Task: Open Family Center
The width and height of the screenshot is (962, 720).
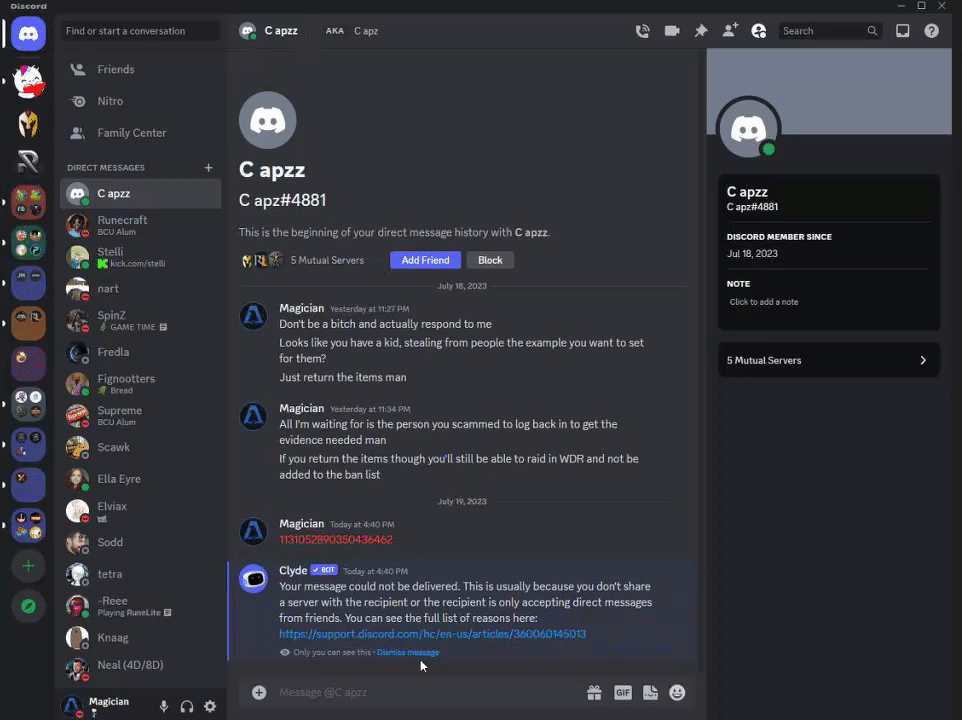Action: pos(141,133)
